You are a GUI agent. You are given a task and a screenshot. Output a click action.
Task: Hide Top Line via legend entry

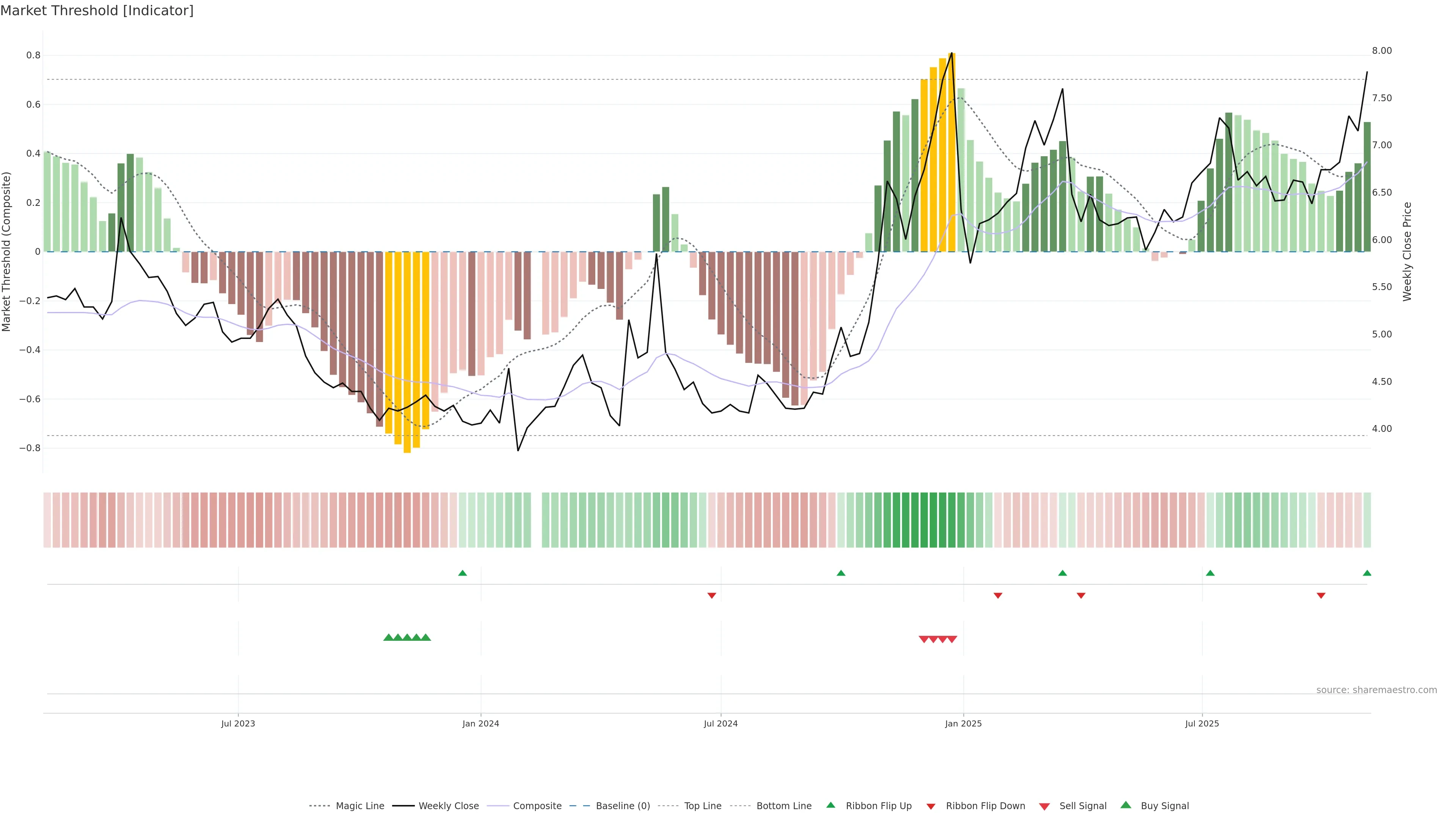click(703, 806)
